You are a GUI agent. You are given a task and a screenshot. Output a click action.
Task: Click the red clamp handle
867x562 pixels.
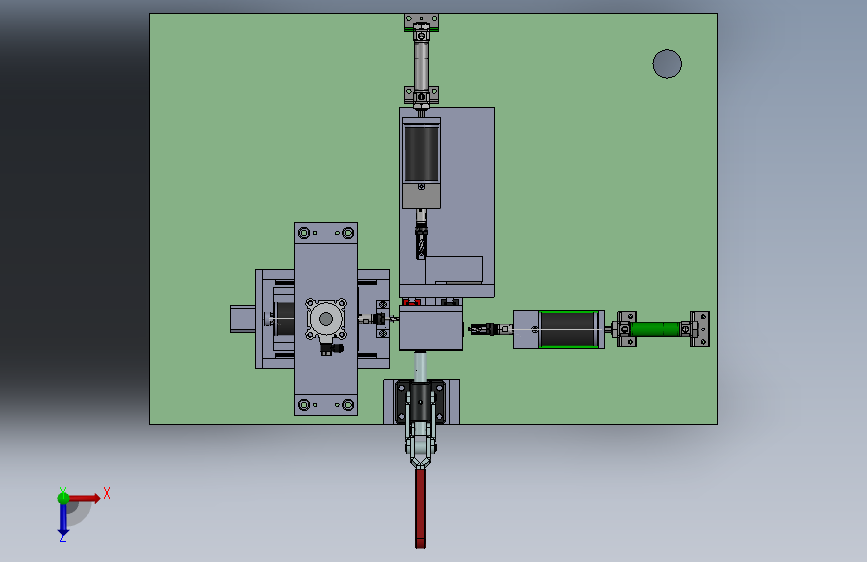420,508
